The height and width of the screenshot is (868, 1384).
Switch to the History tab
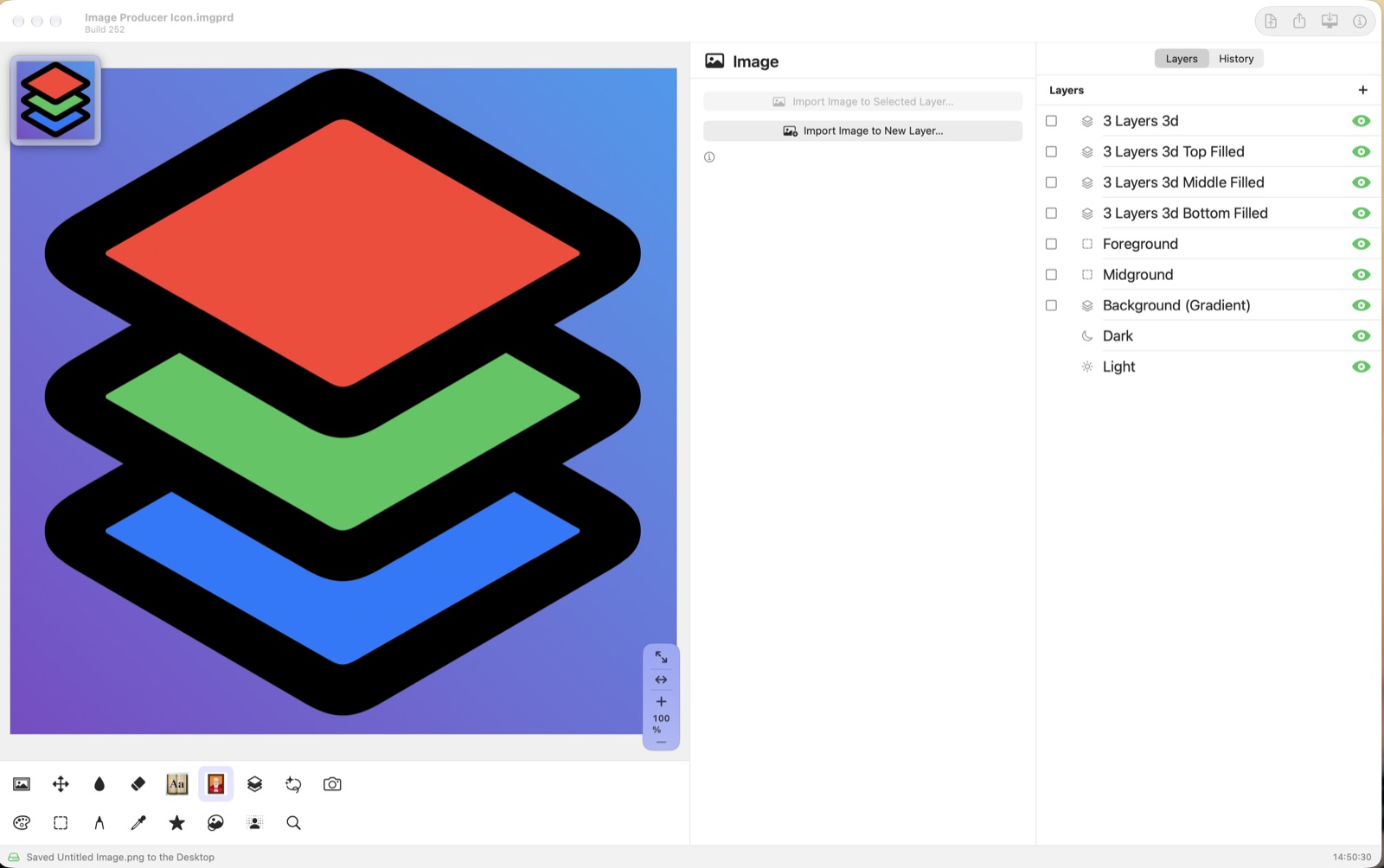(1236, 59)
